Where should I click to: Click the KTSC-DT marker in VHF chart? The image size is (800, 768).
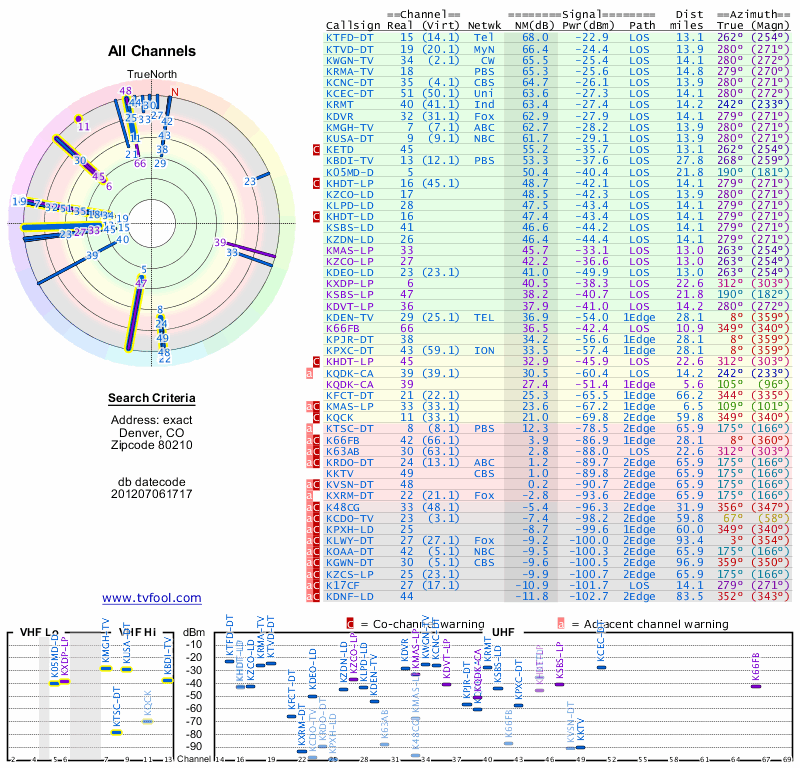pos(116,732)
